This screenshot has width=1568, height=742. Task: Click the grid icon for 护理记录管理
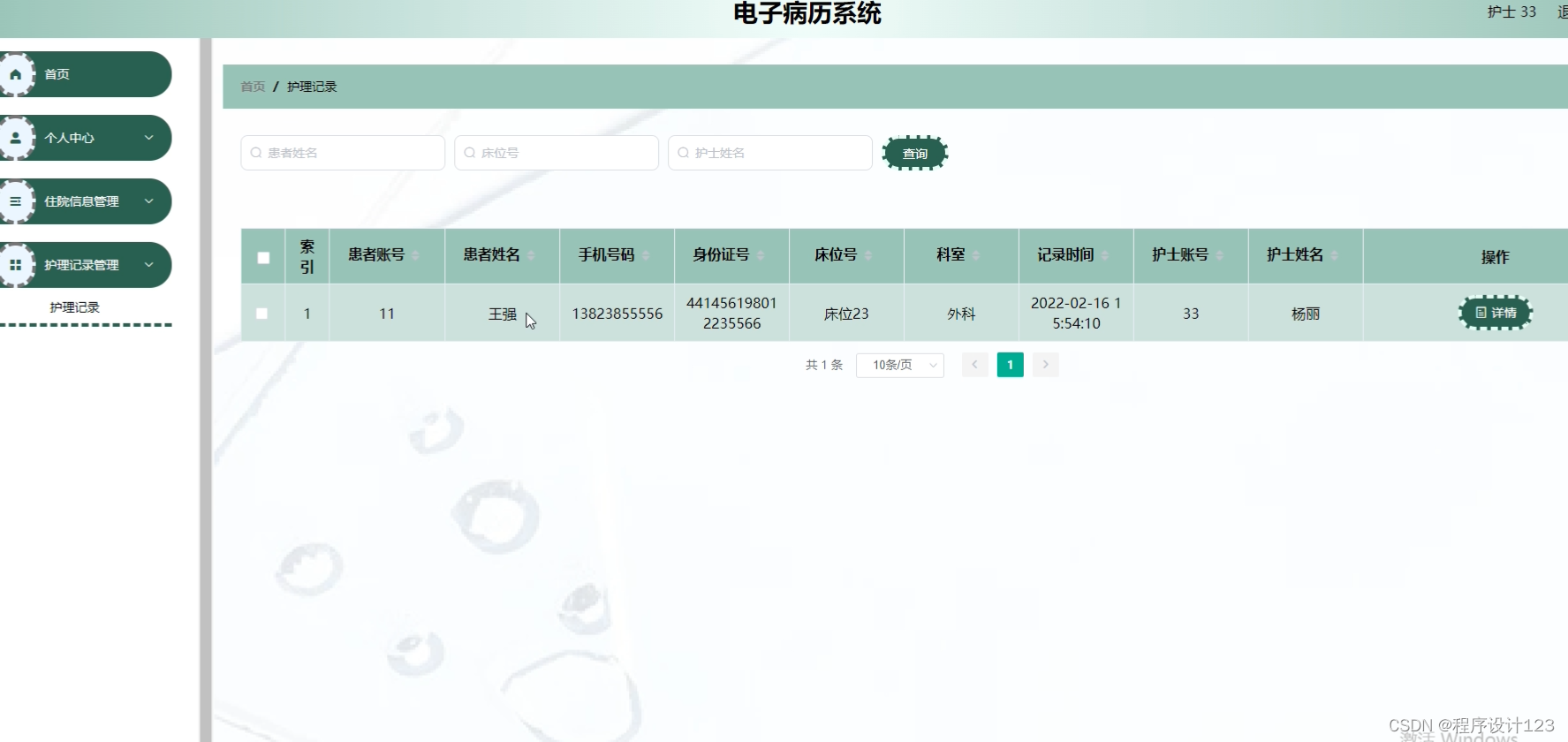(16, 265)
